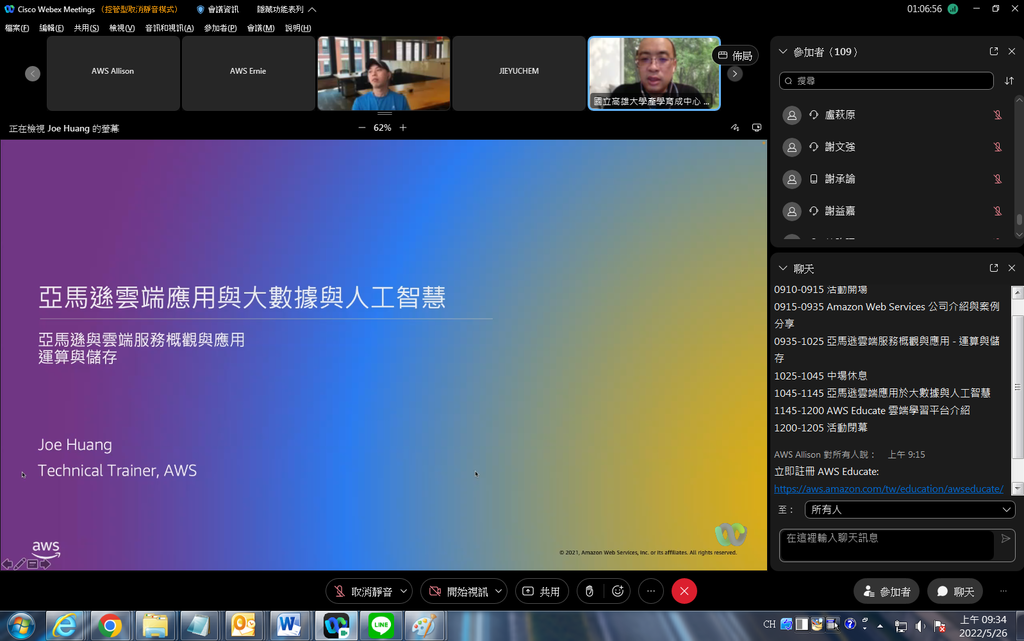Open the AWS Educate registration link
Viewport: 1024px width, 641px height.
point(888,488)
